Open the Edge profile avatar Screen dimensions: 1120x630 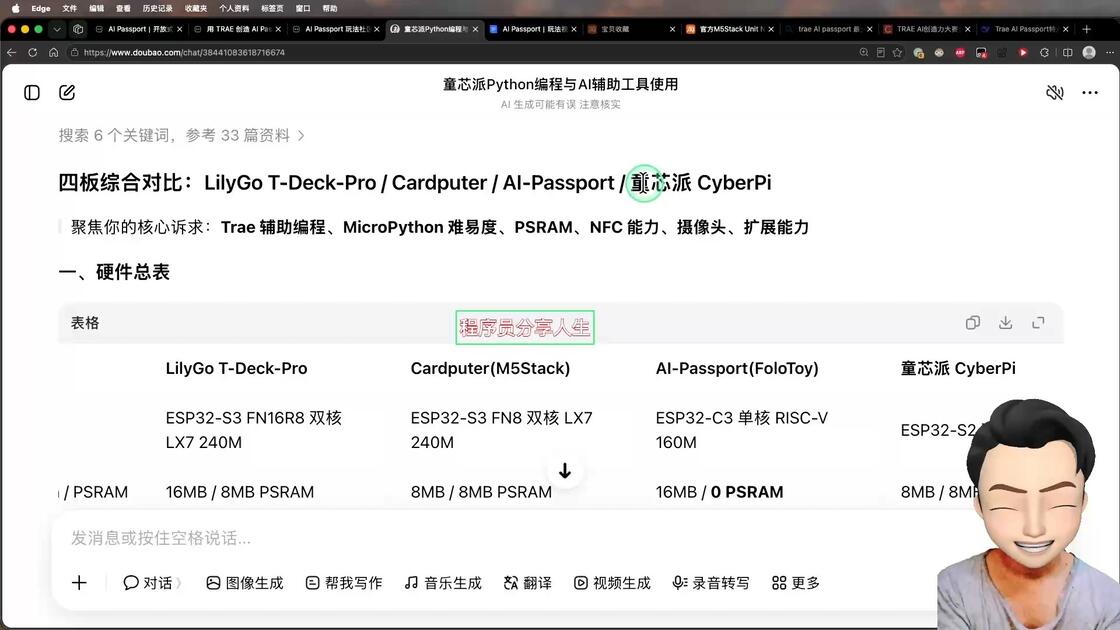(1089, 52)
